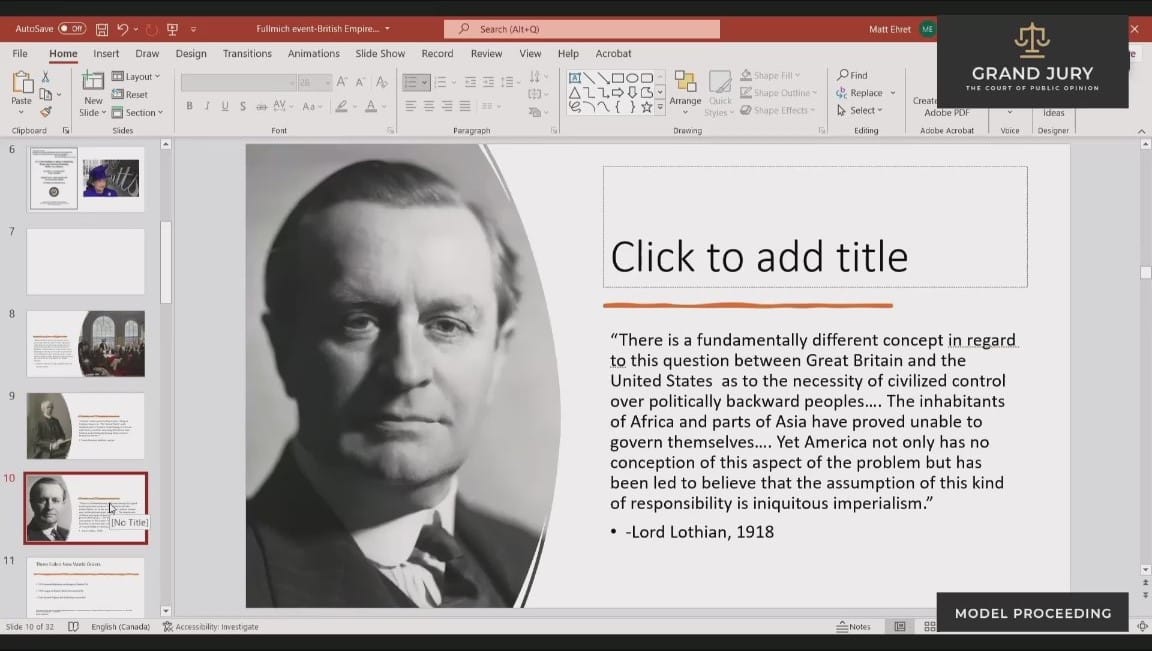The image size is (1152, 651).
Task: Open the Arrange tool
Action: (685, 88)
